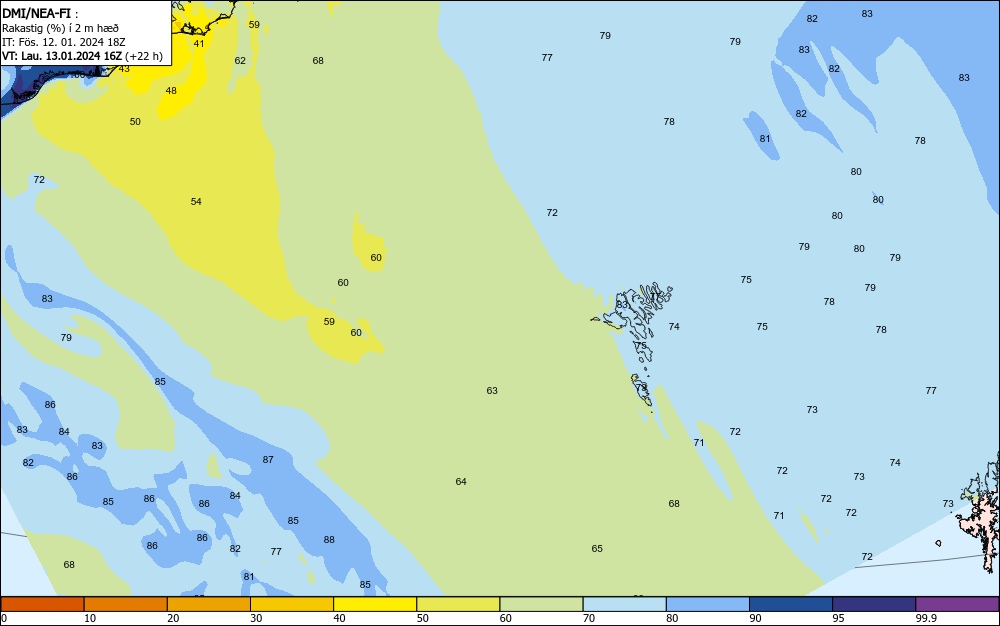Screen dimensions: 1000x626
Task: Select the humidity value '64' on the map
Action: pos(461,482)
